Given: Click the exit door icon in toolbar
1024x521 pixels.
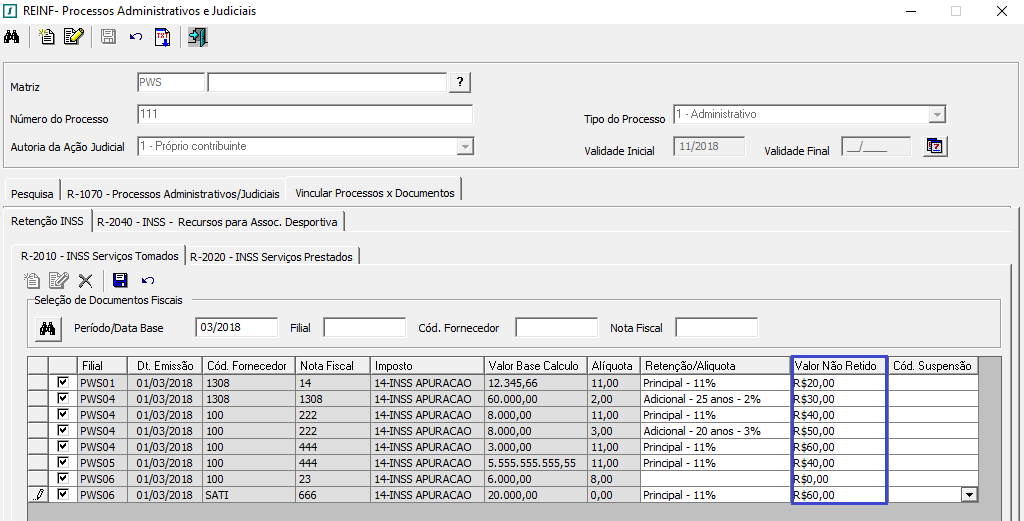Looking at the screenshot, I should (197, 38).
